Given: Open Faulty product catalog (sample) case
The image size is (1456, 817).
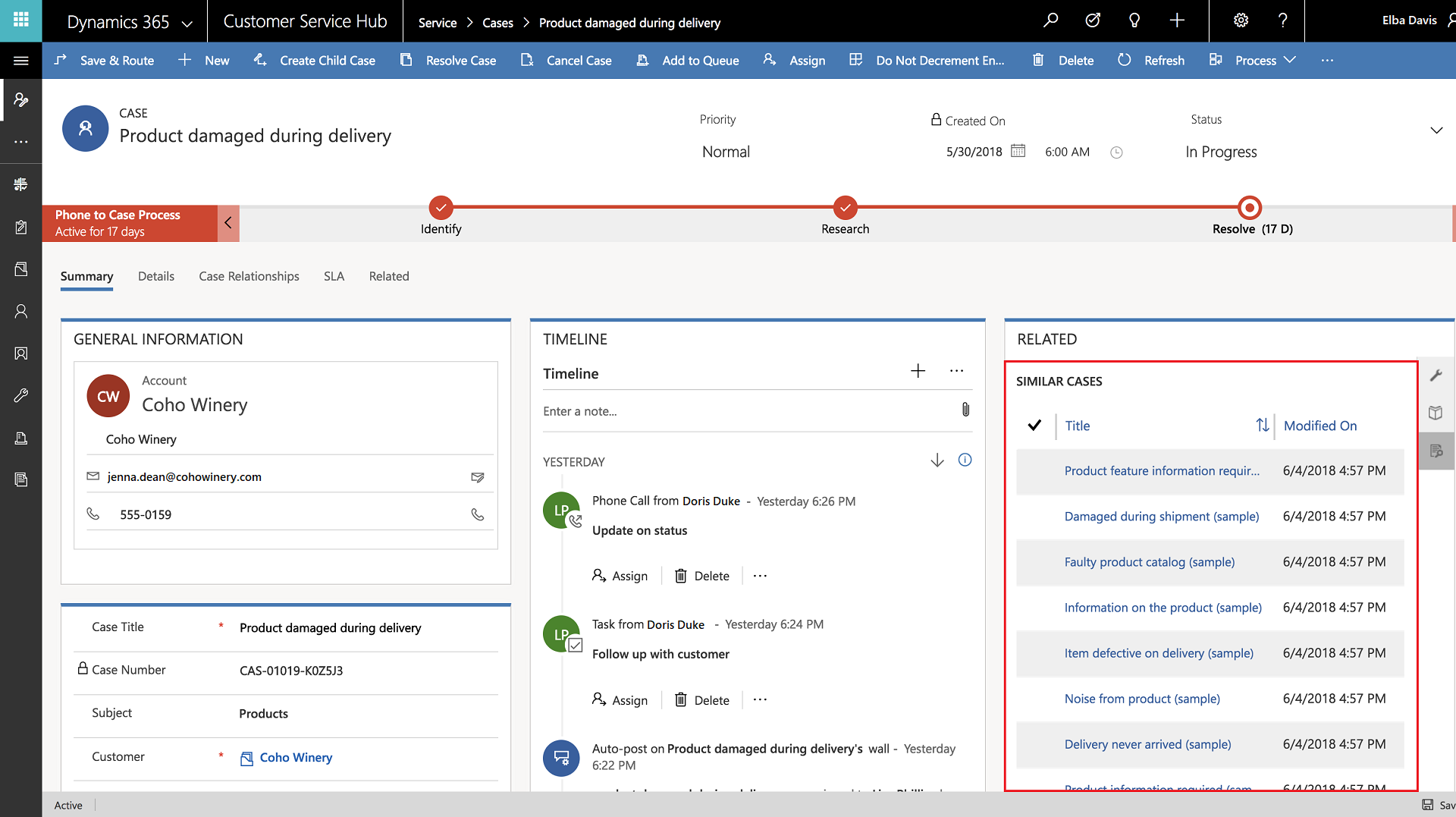Looking at the screenshot, I should coord(1149,561).
